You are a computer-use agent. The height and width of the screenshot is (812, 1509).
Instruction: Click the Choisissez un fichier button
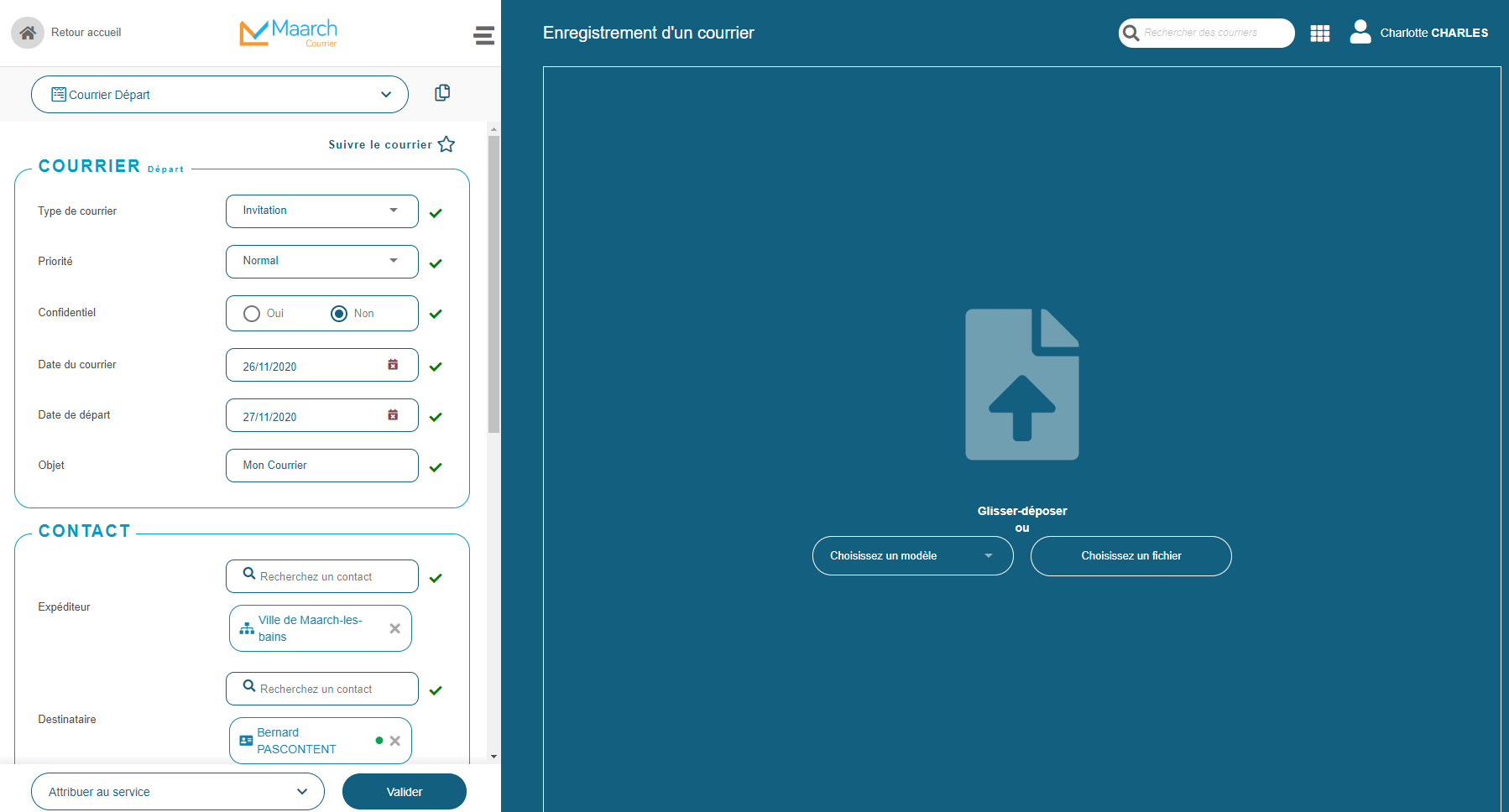point(1131,556)
